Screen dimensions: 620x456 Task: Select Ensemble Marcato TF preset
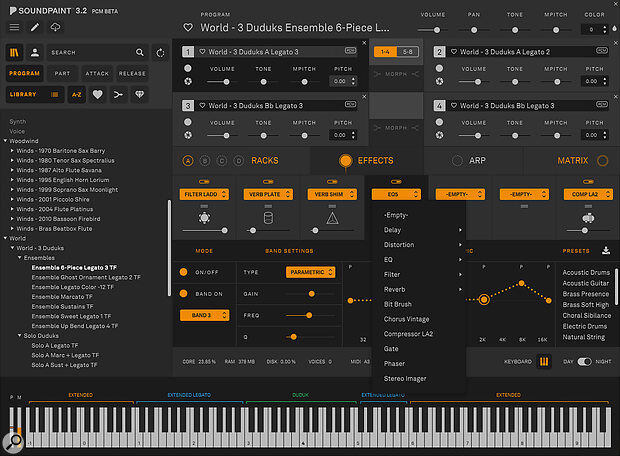62,297
